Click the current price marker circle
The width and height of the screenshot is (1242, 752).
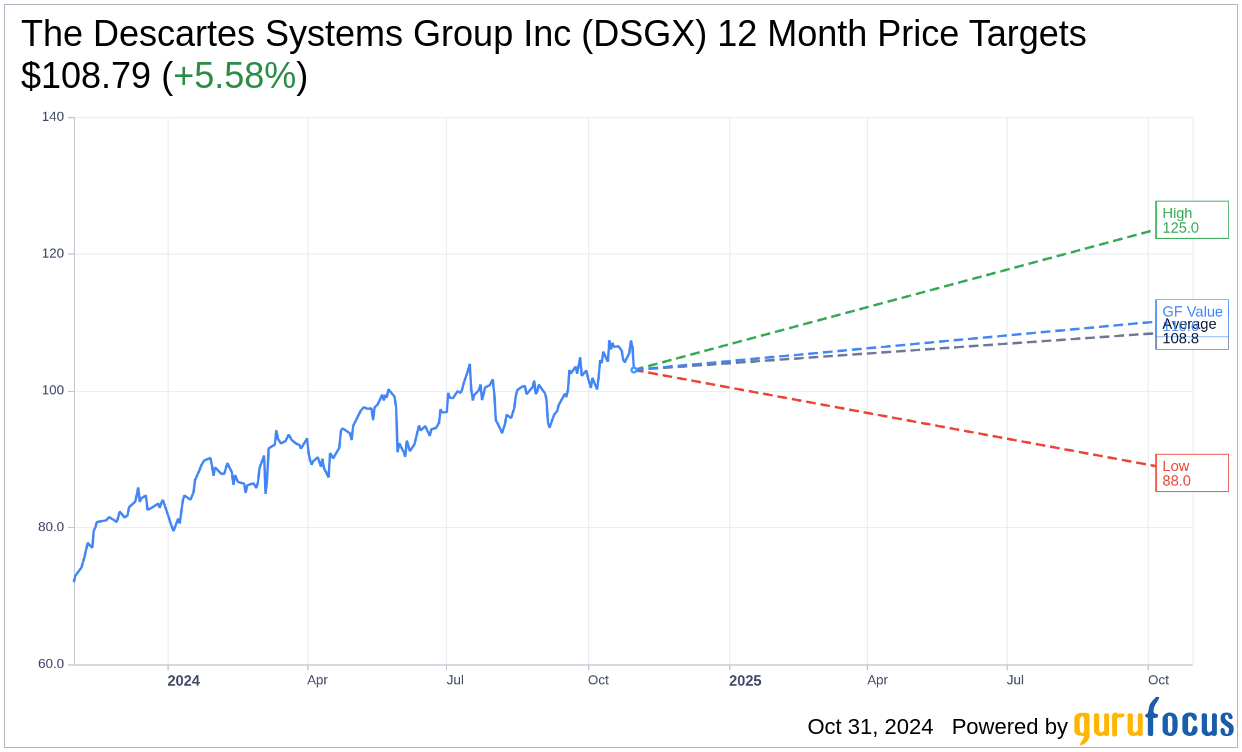634,369
